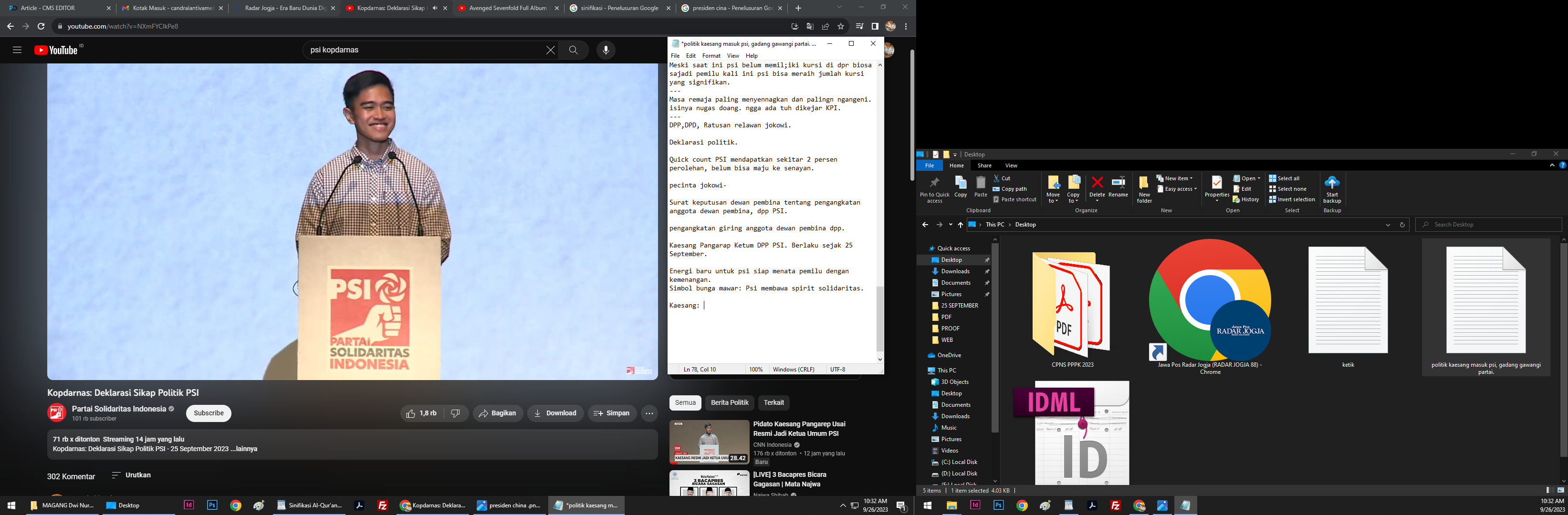
Task: Open the Translate icon in Chrome's address bar
Action: click(x=810, y=26)
